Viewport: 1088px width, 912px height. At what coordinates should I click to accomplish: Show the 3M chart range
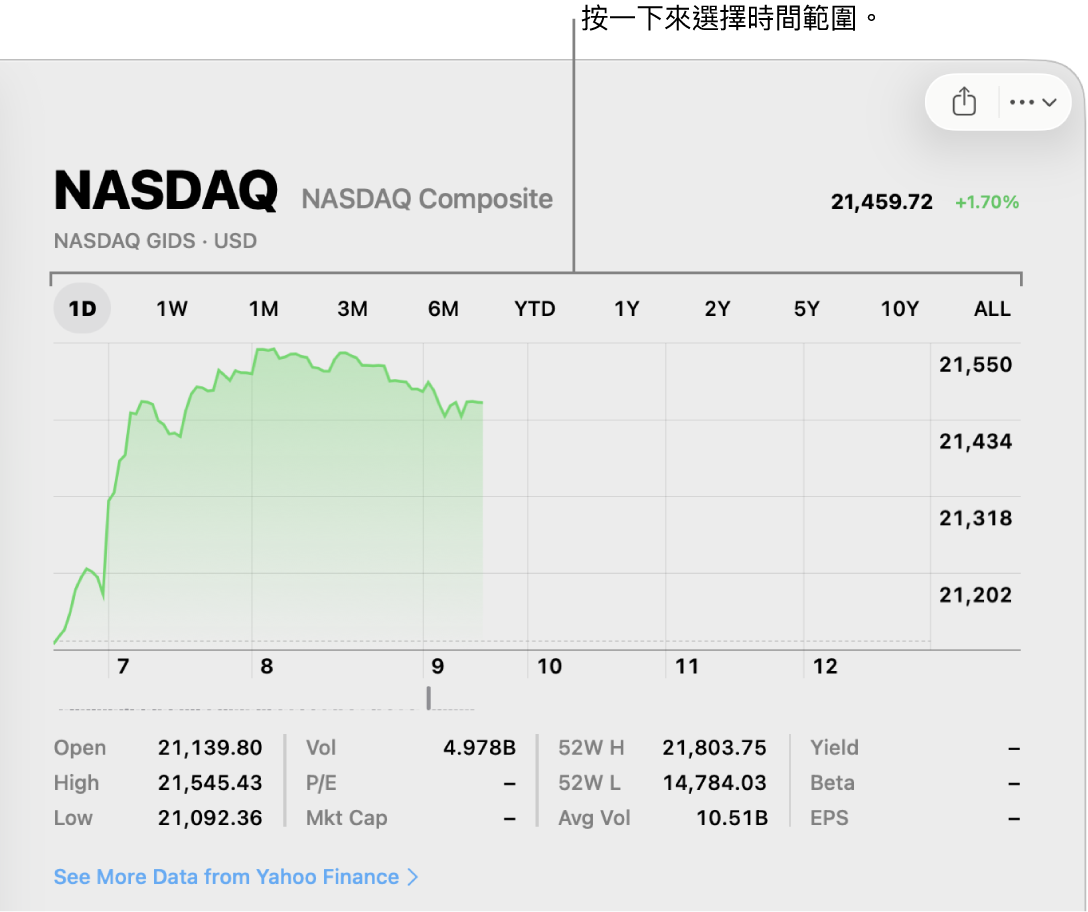click(x=352, y=309)
